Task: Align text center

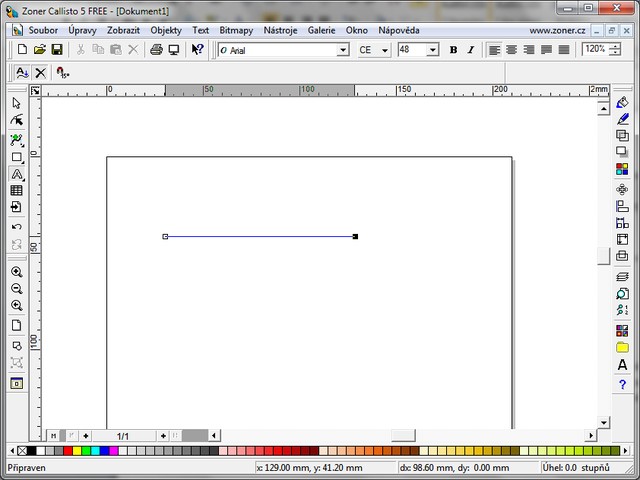Action: point(511,50)
